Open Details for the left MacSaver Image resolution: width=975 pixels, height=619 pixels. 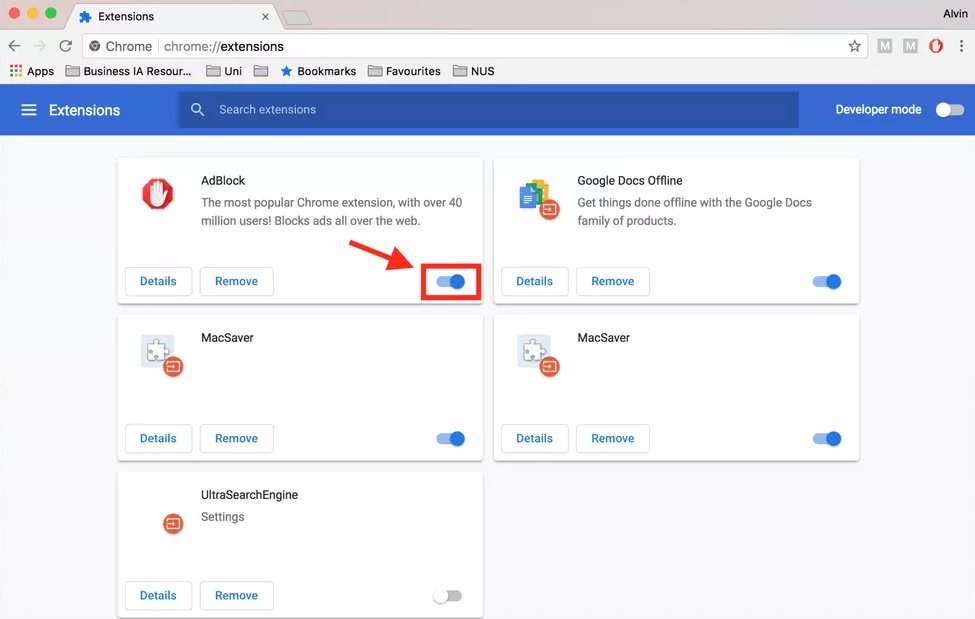(x=158, y=439)
